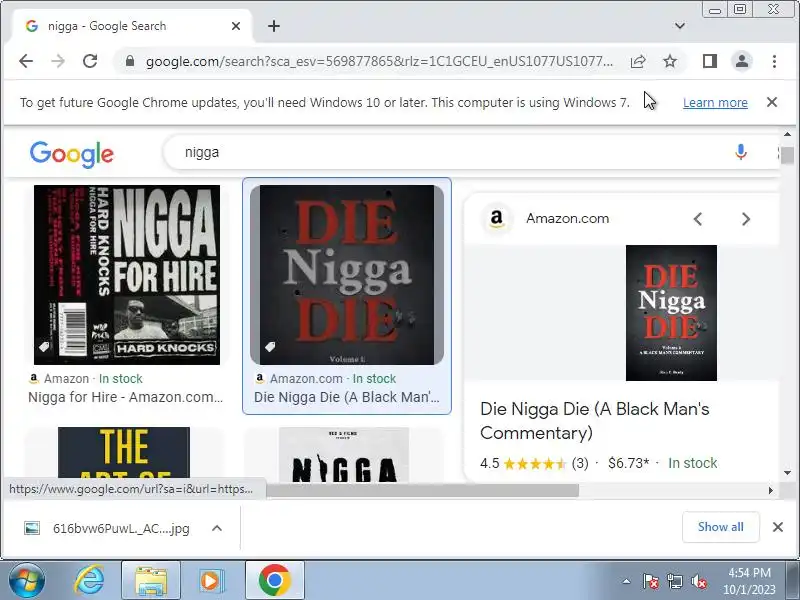Image resolution: width=800 pixels, height=600 pixels.
Task: Expand the tab search chevron
Action: click(x=680, y=26)
